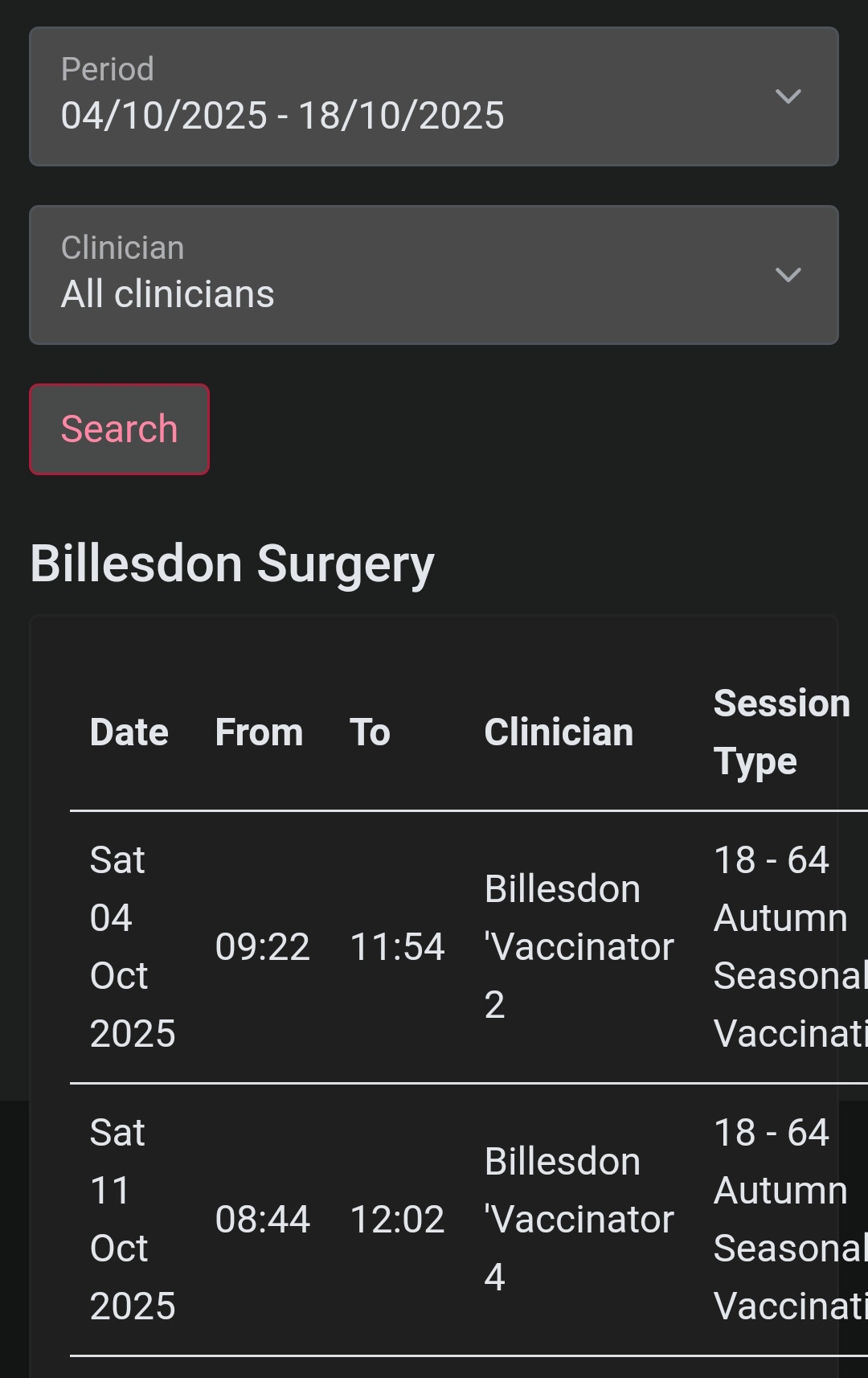Select Billesdon 'Vaccinator 2 clinician cell
The image size is (868, 1378).
(579, 946)
